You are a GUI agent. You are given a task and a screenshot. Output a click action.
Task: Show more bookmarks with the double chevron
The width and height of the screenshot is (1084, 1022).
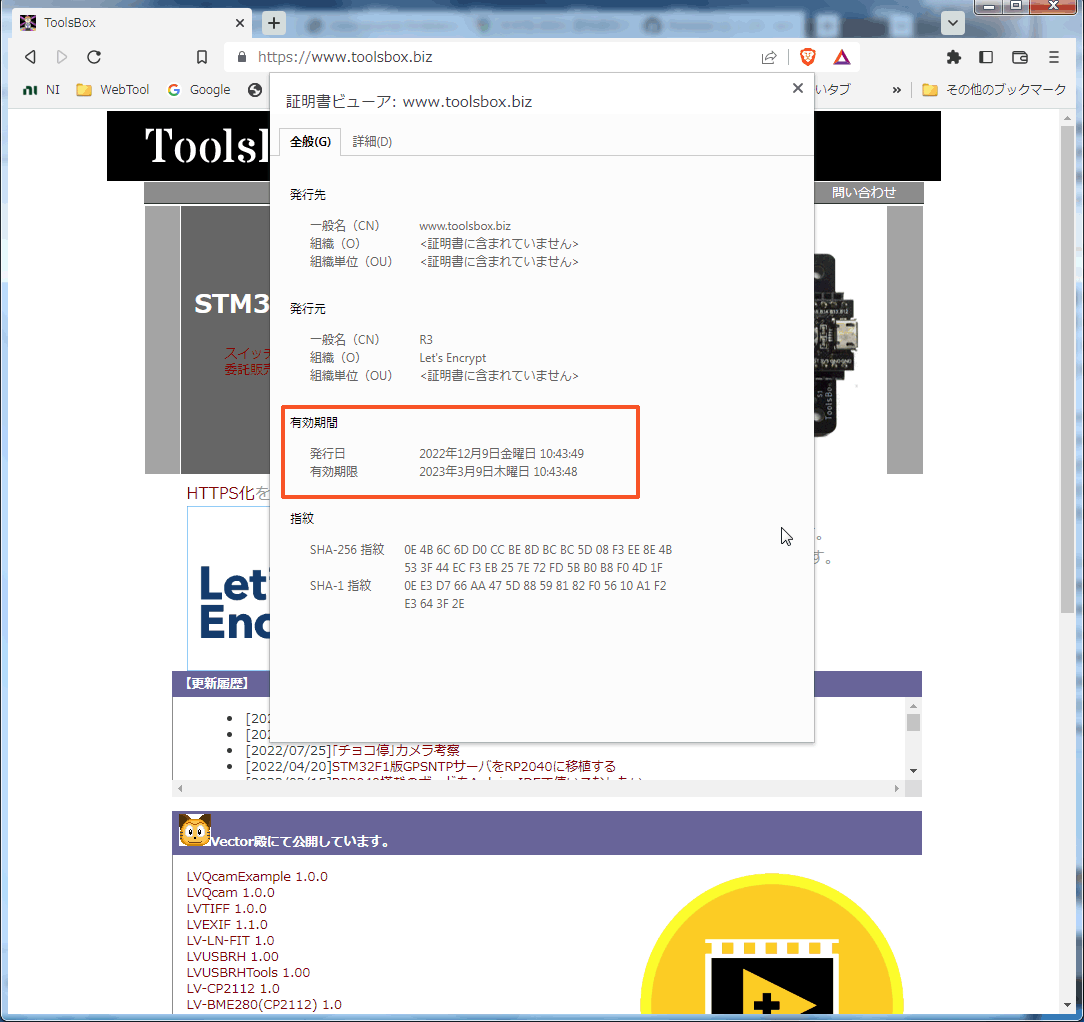[897, 90]
